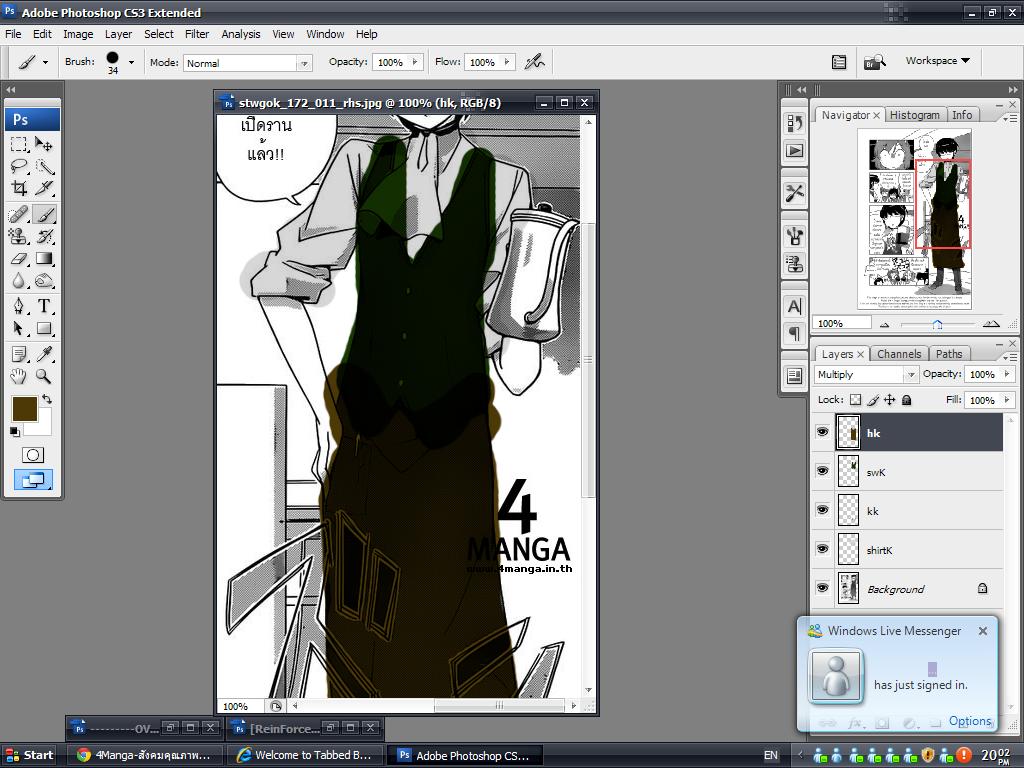
Task: Switch to the Paths tab
Action: click(x=948, y=354)
